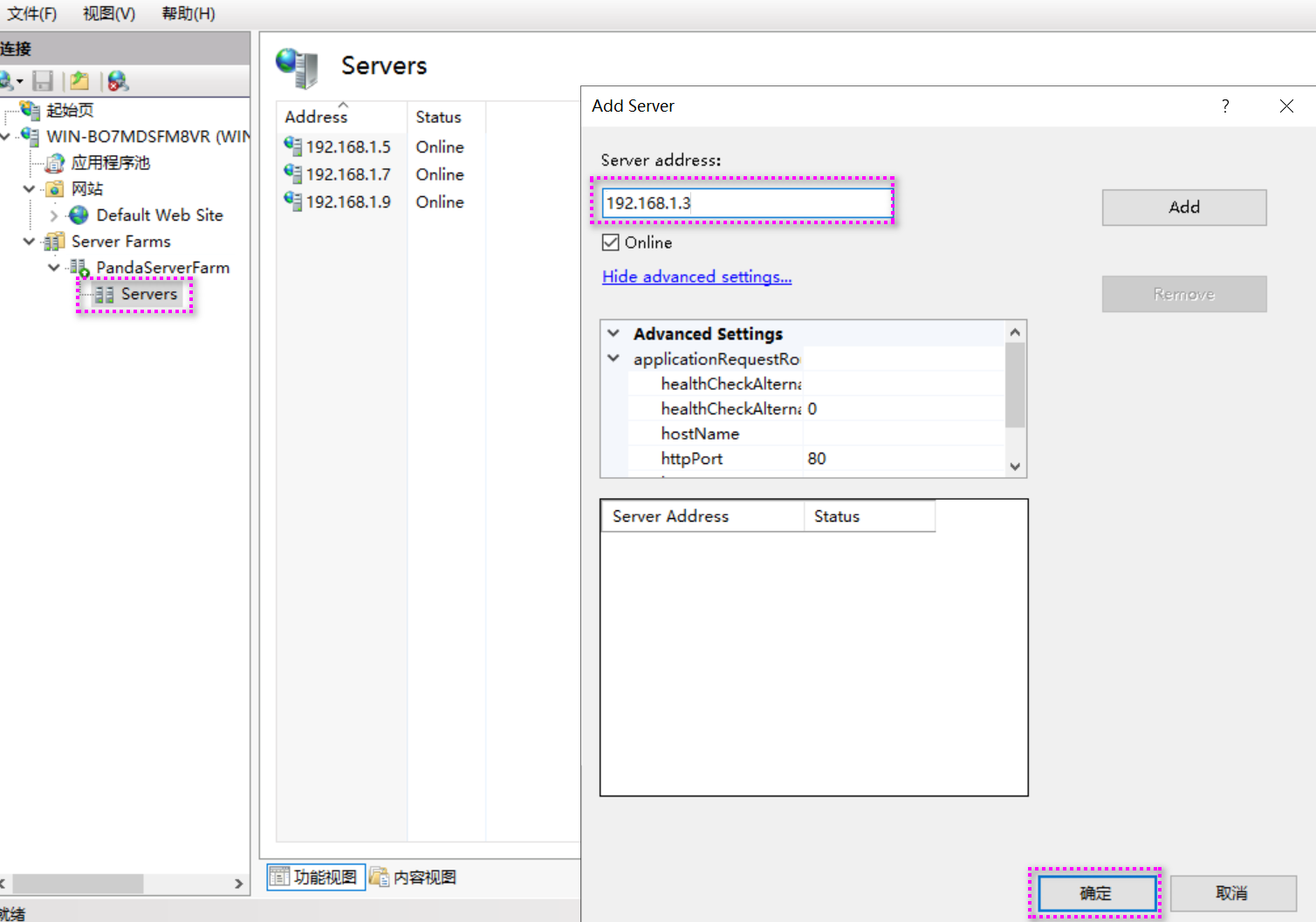Click the help question mark in Add Server
The width and height of the screenshot is (1316, 922).
[1225, 106]
